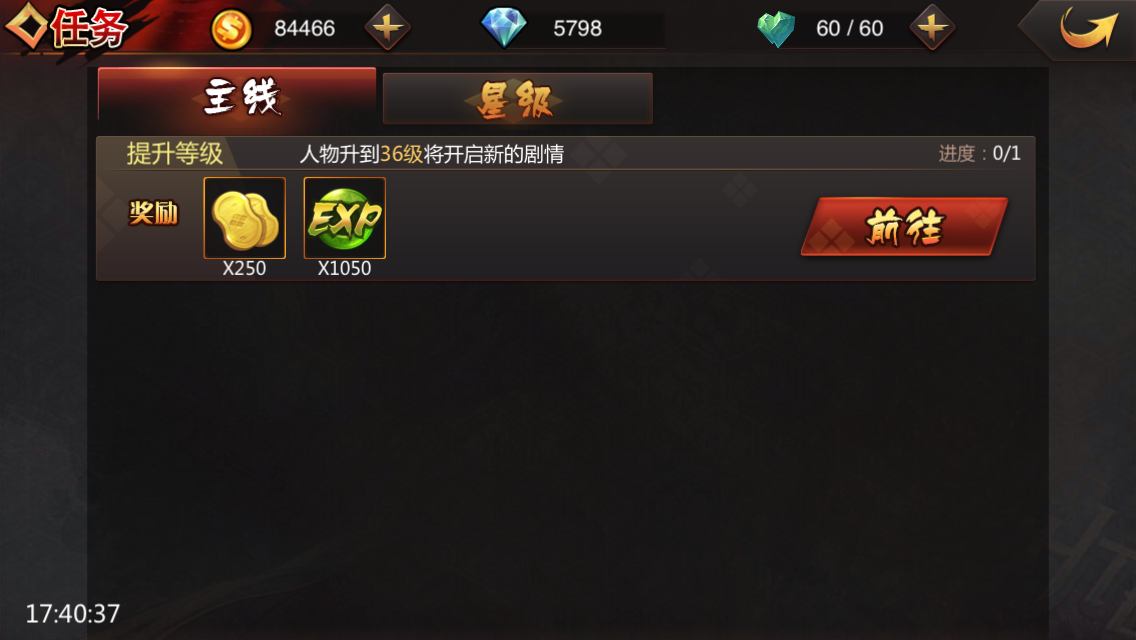
Task: Click the gold coin currency icon
Action: point(231,29)
